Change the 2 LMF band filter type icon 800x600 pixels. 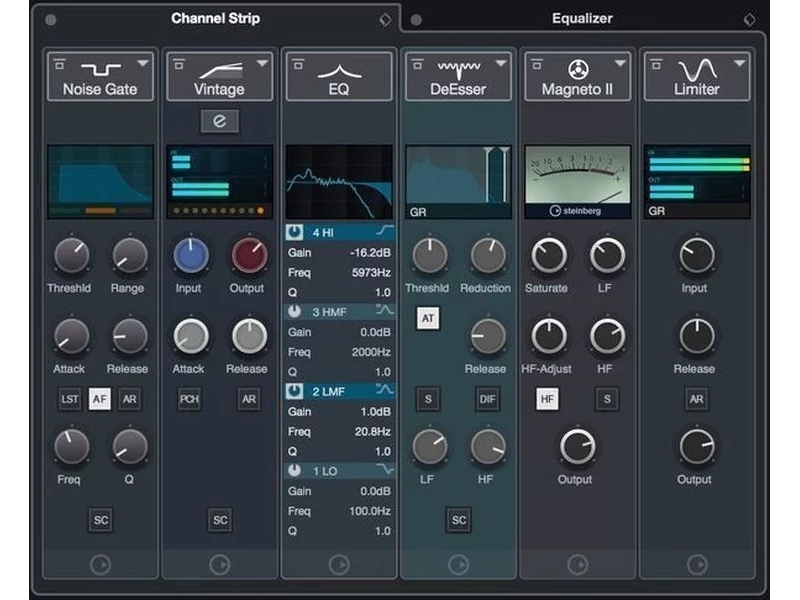385,390
